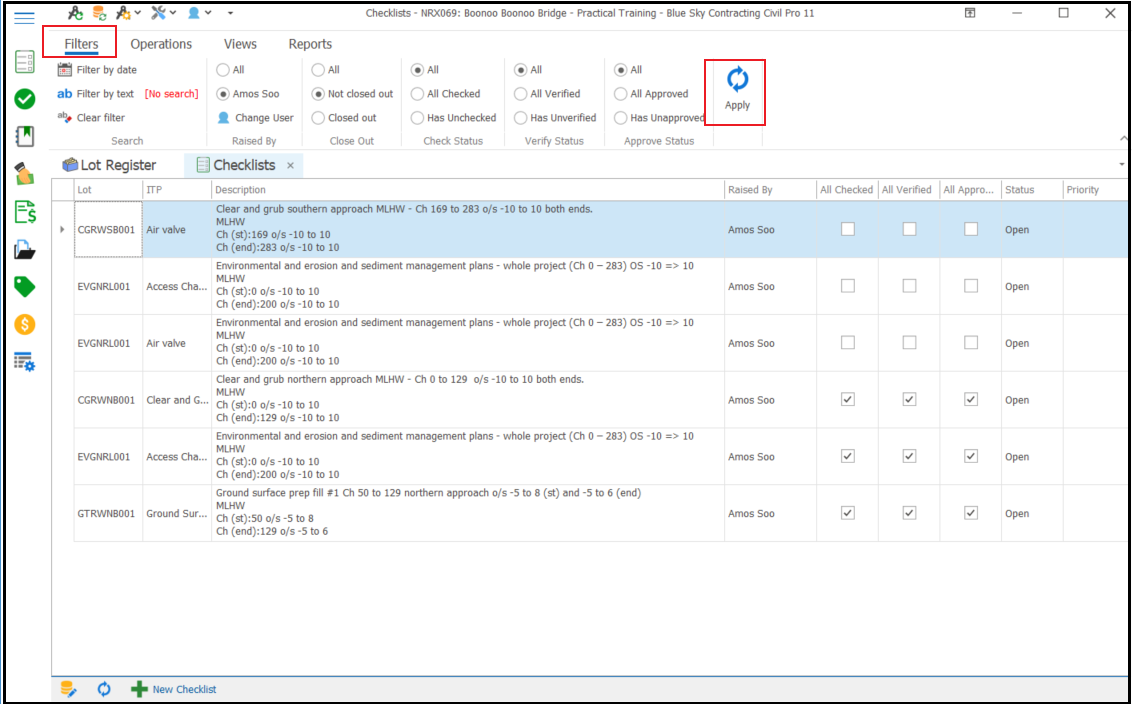The width and height of the screenshot is (1132, 704).
Task: Click the orange dollar coin sidebar icon
Action: point(25,325)
